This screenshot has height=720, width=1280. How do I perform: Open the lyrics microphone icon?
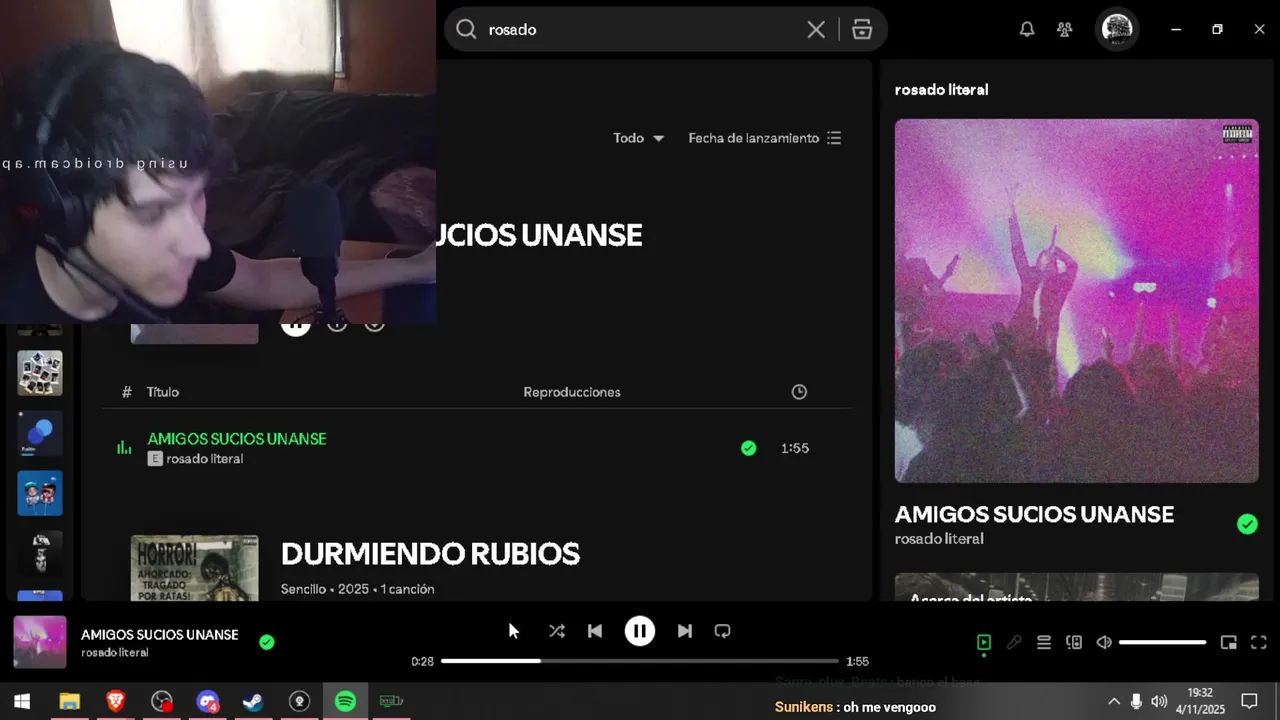click(1014, 643)
